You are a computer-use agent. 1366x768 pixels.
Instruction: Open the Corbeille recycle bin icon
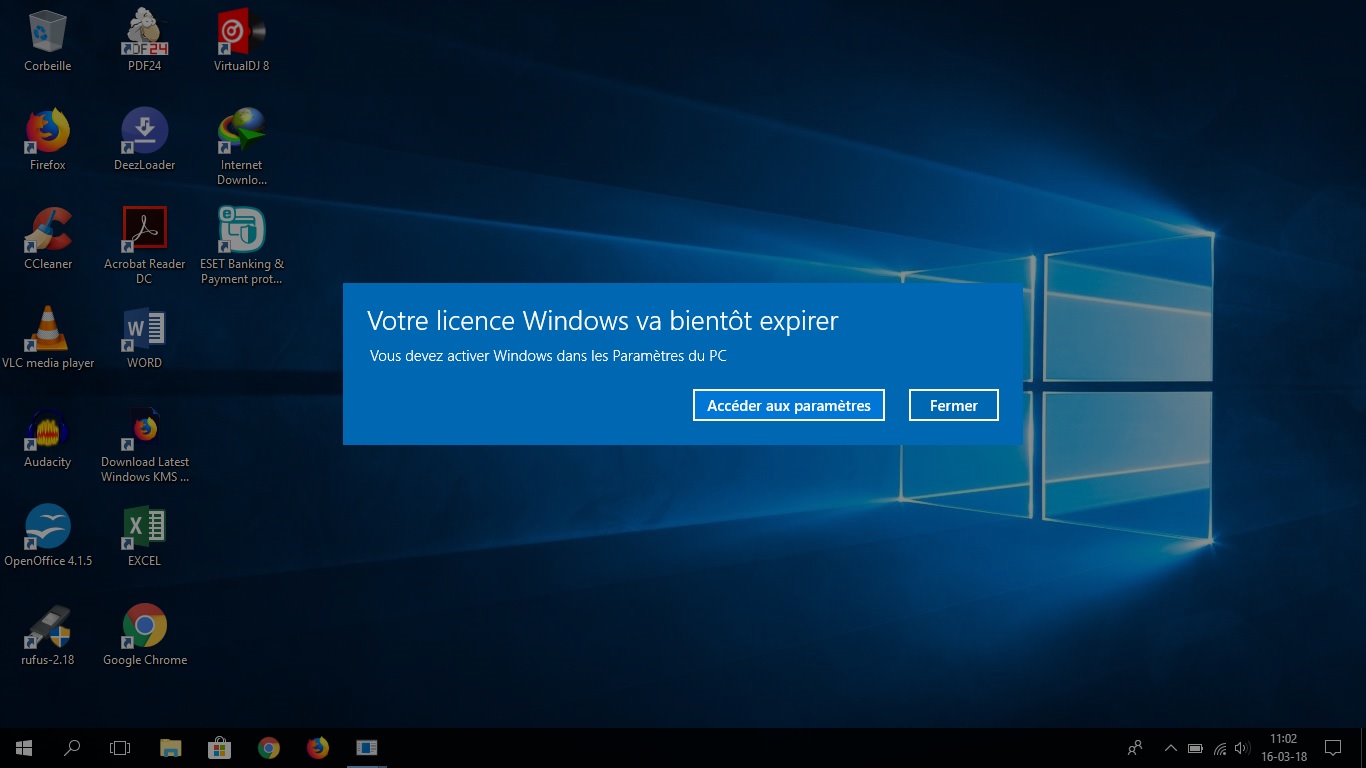(47, 40)
